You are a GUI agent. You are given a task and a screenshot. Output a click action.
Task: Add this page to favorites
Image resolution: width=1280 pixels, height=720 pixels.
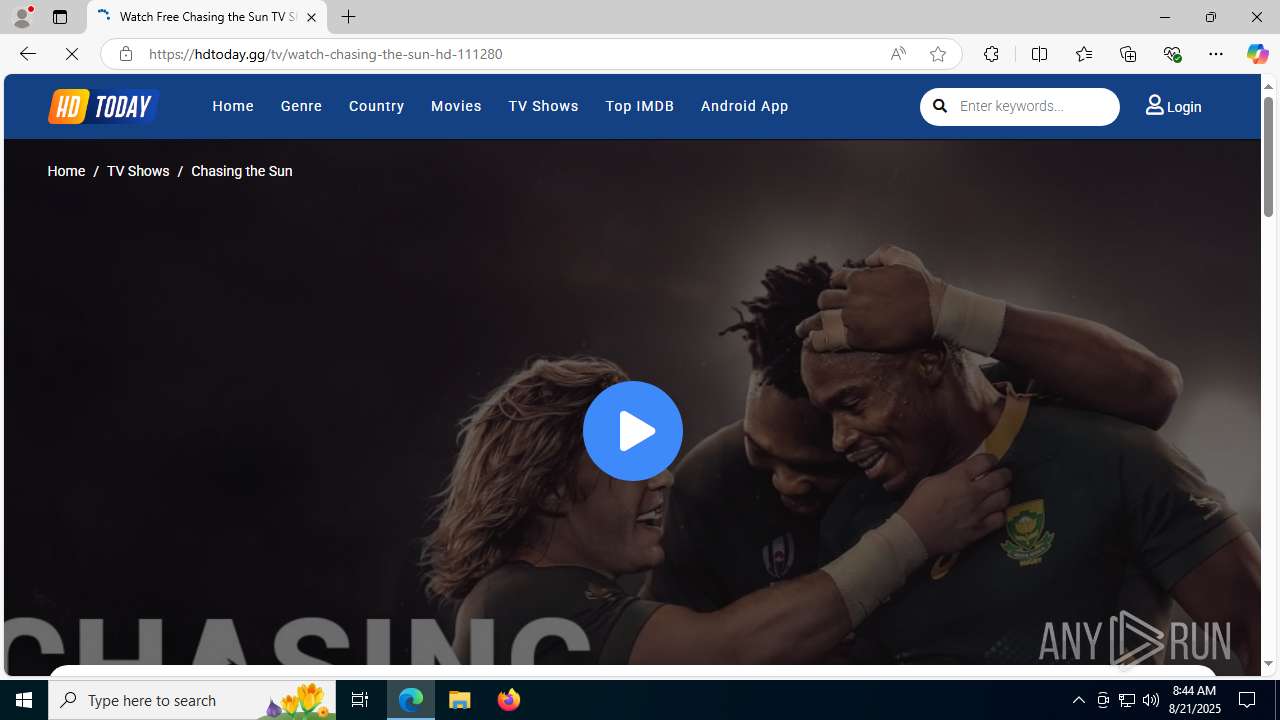(937, 54)
